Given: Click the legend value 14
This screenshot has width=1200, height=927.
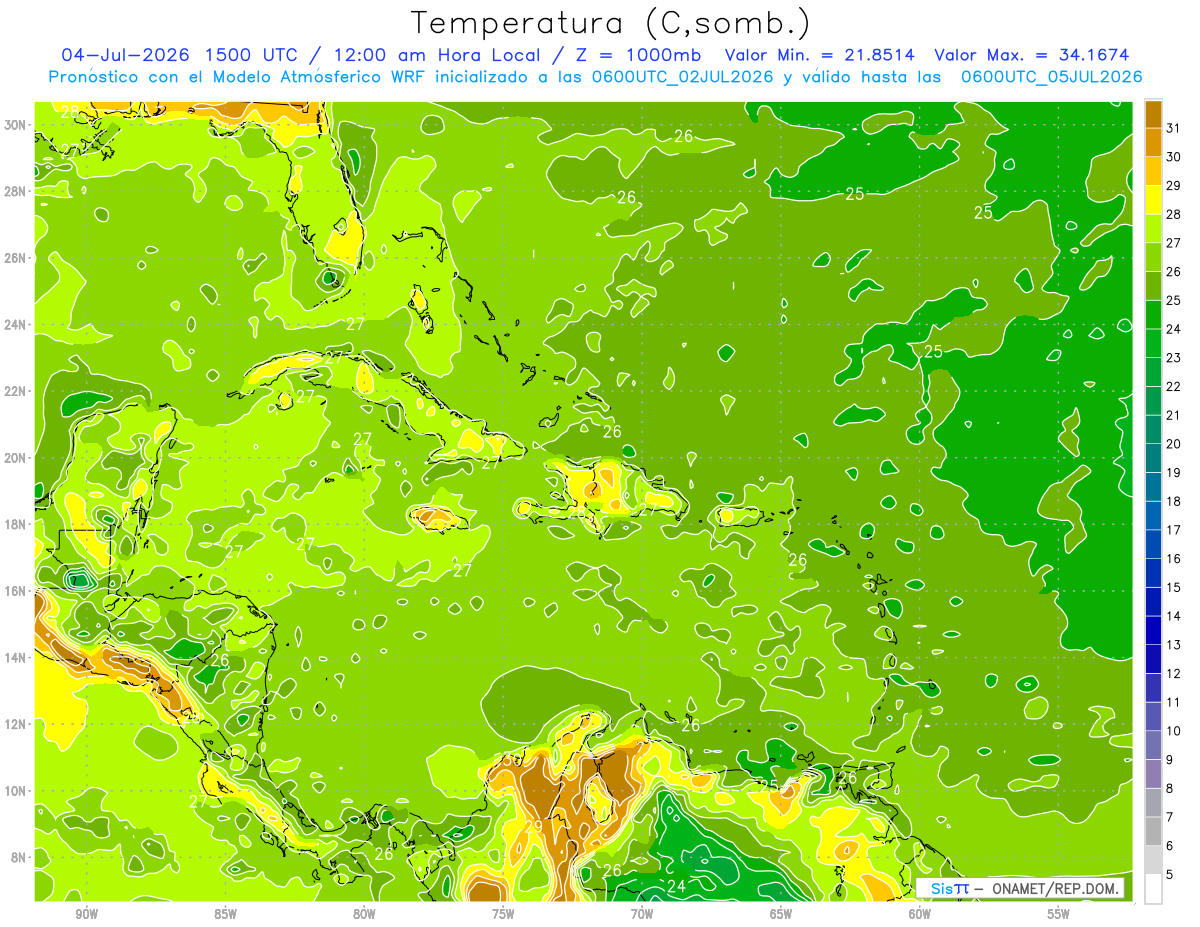Looking at the screenshot, I should 1174,616.
